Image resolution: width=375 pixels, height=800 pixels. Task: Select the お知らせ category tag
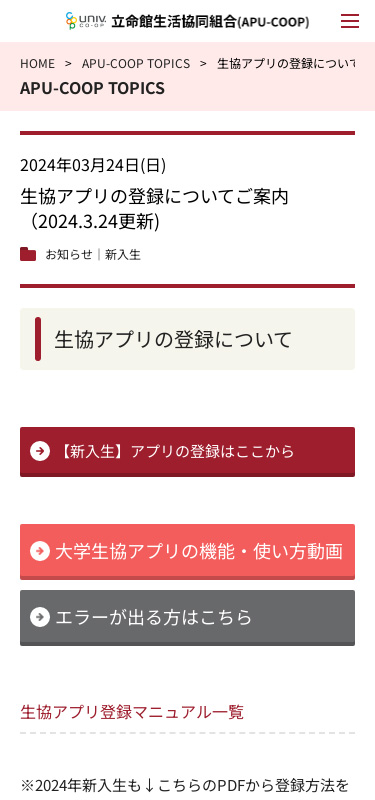[69, 255]
